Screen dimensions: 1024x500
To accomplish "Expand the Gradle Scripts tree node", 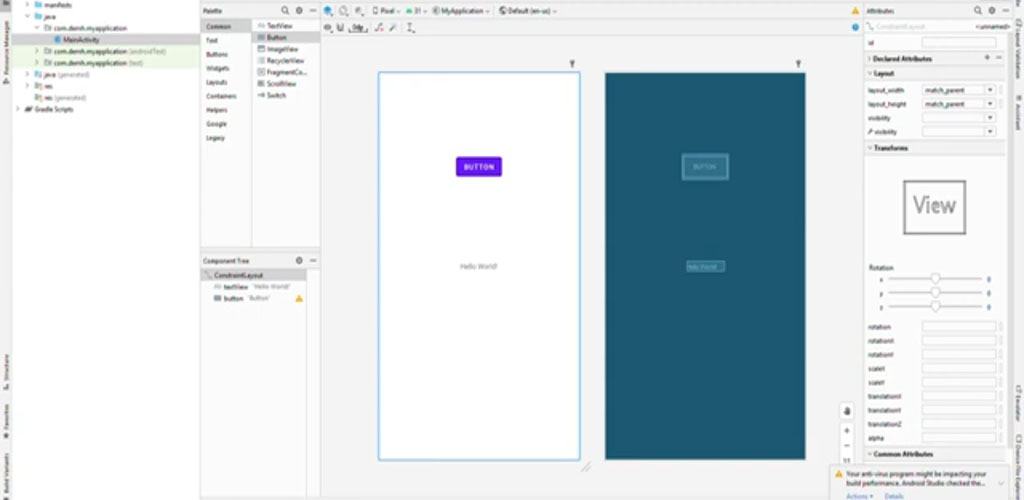I will tap(18, 109).
